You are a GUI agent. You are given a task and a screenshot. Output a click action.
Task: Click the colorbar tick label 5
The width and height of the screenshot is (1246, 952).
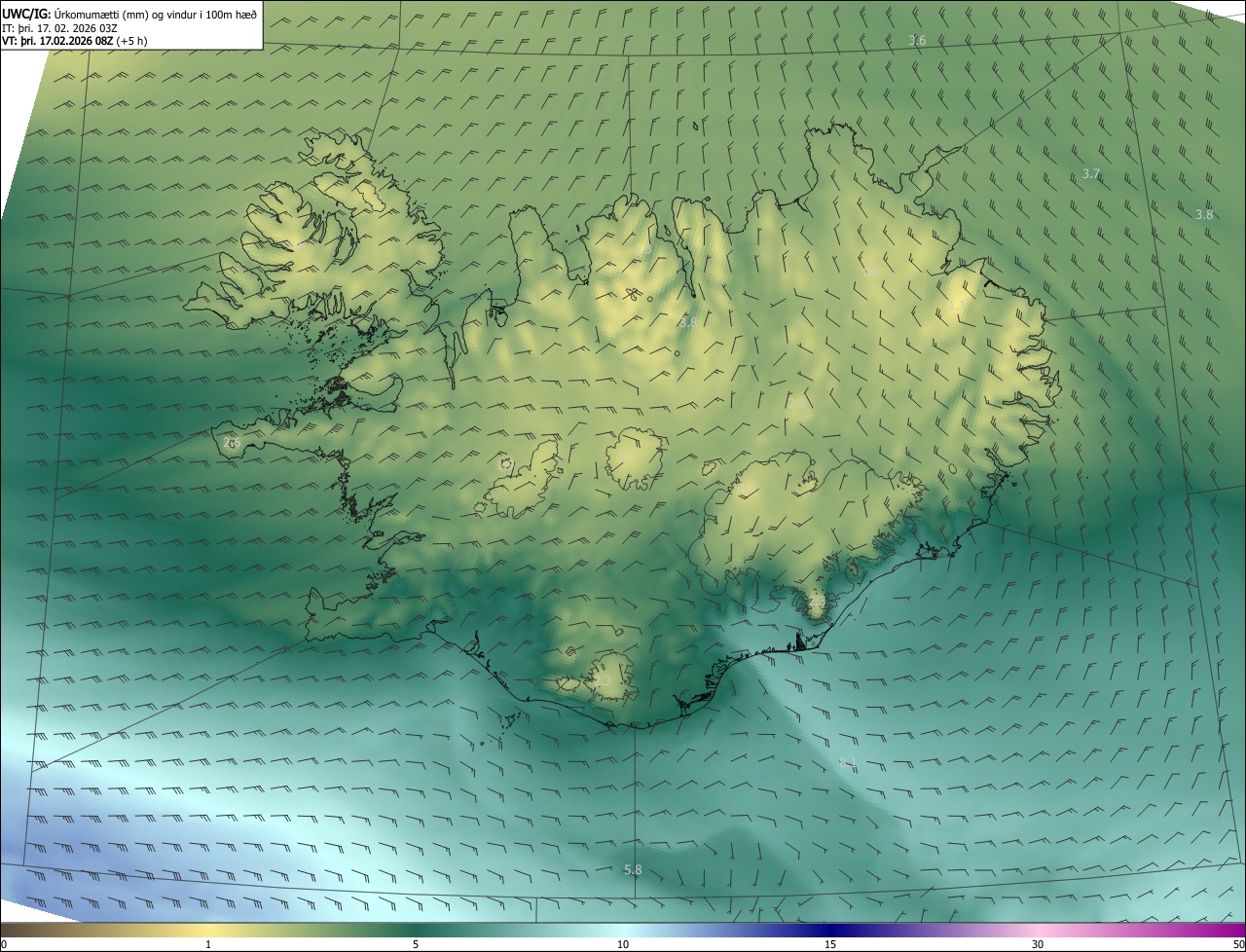(x=416, y=944)
